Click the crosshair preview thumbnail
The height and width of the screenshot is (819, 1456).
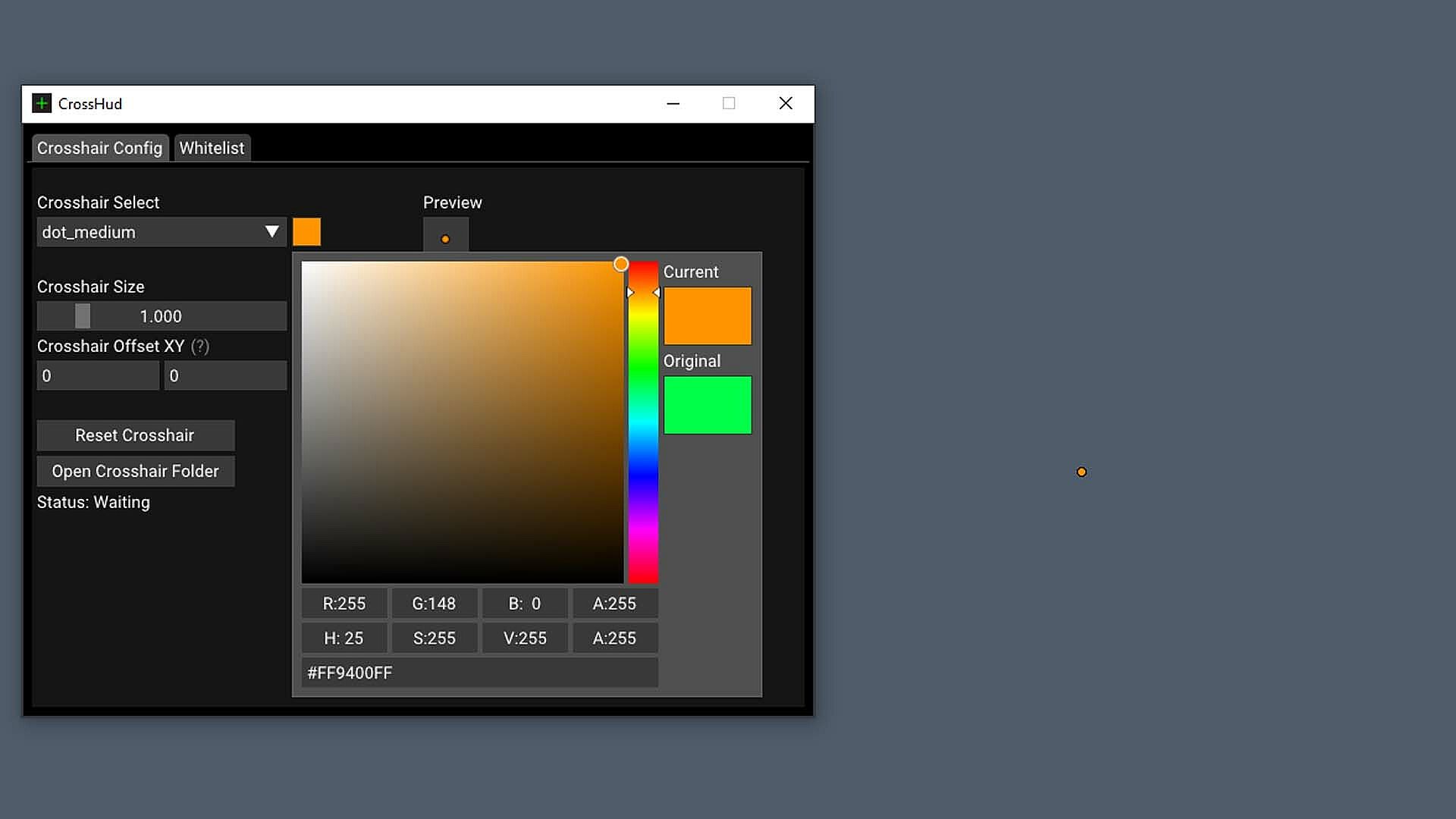[x=446, y=234]
